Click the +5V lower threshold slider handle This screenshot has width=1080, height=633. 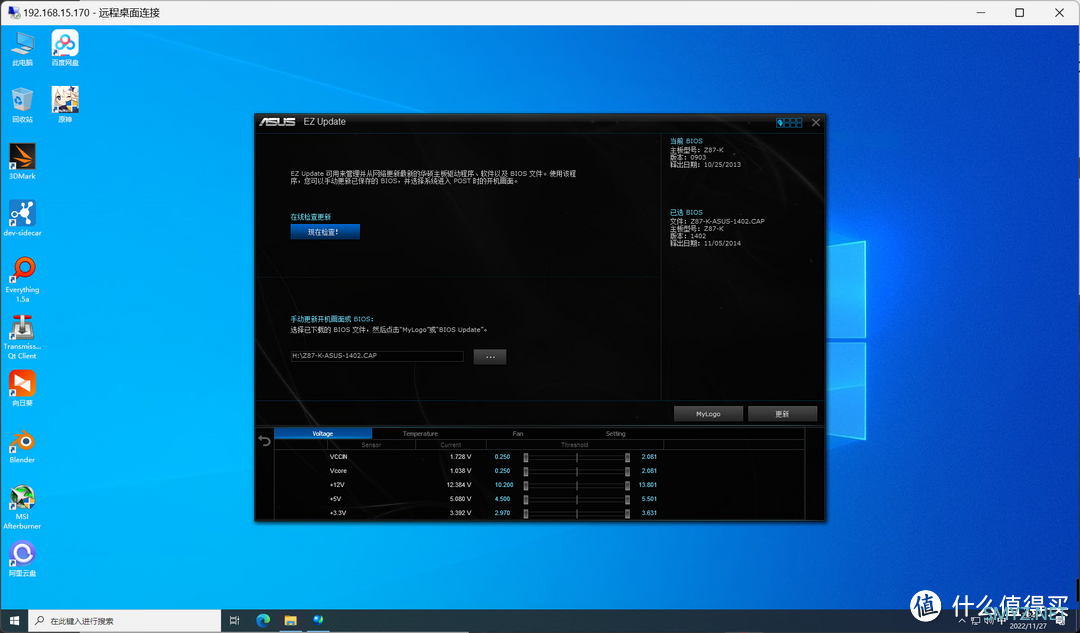coord(526,499)
